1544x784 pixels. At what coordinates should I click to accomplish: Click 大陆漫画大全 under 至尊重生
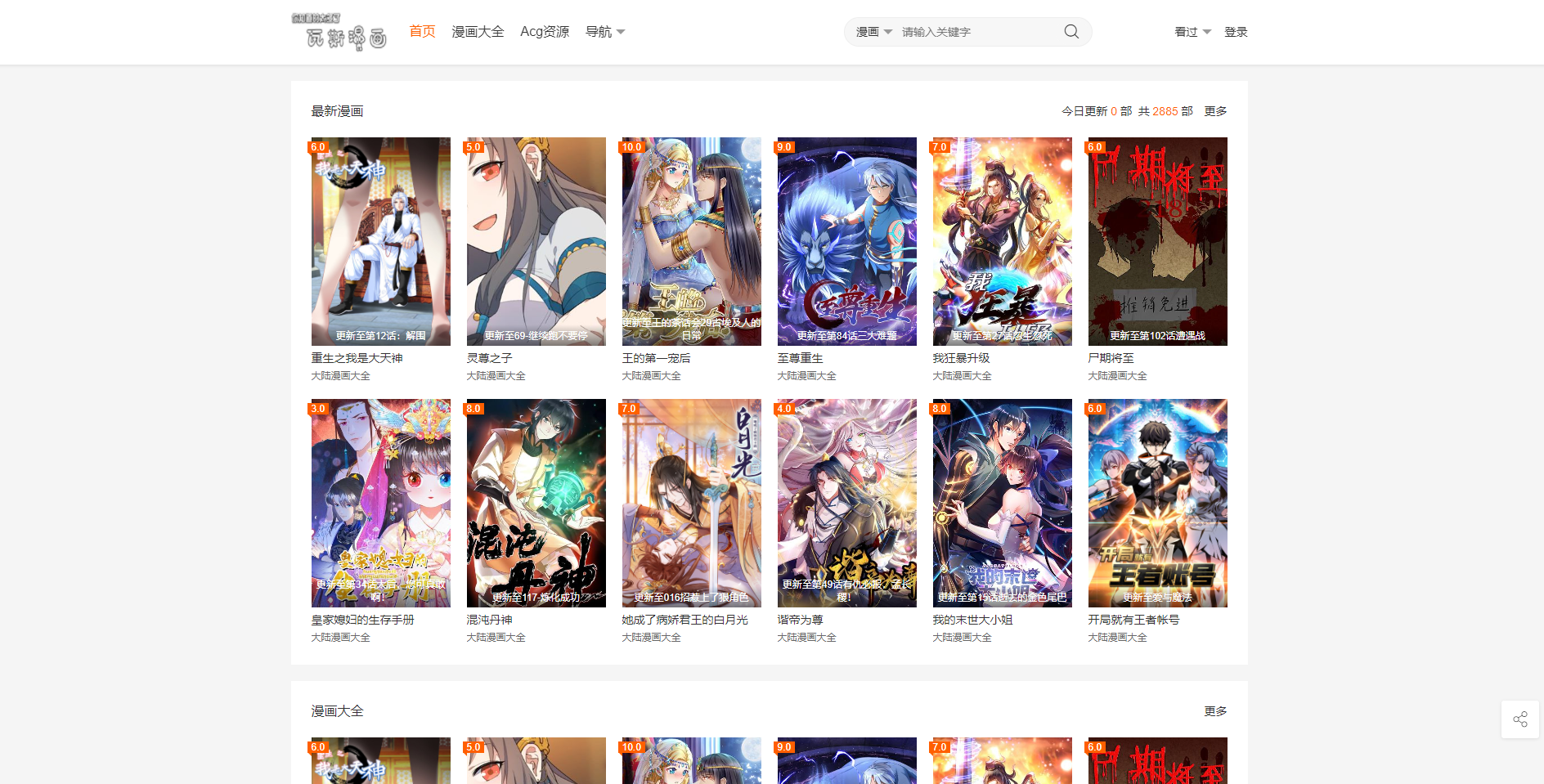pos(806,376)
